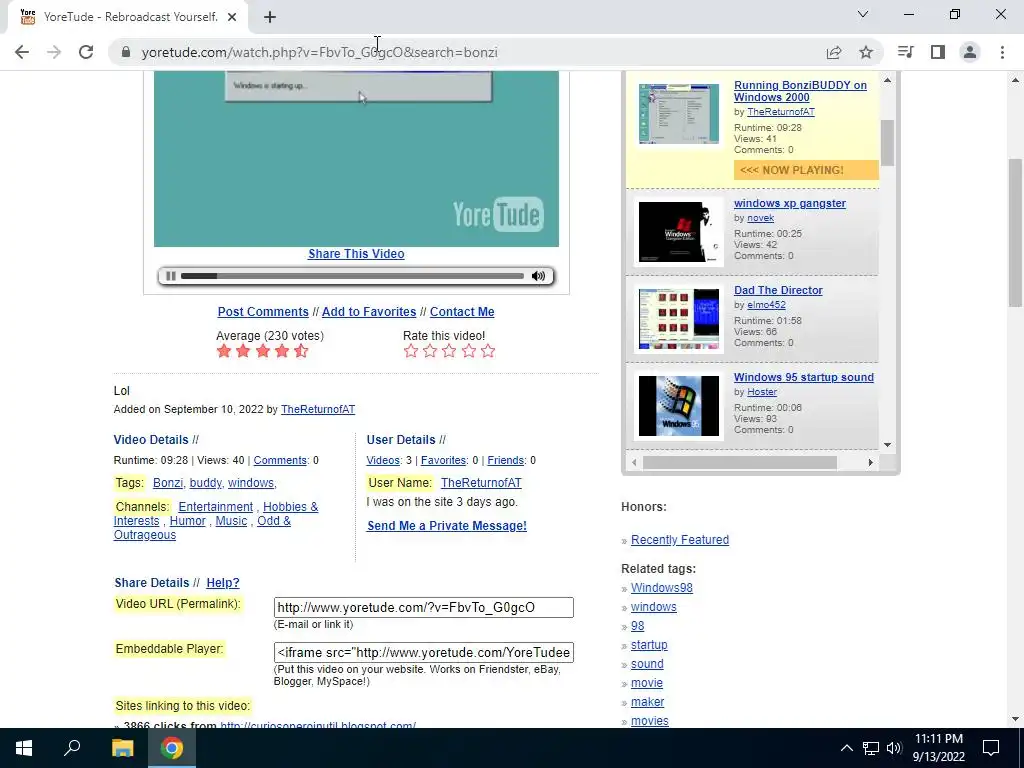Screen dimensions: 1024x768
Task: Open Windows Start menu
Action: [24, 748]
